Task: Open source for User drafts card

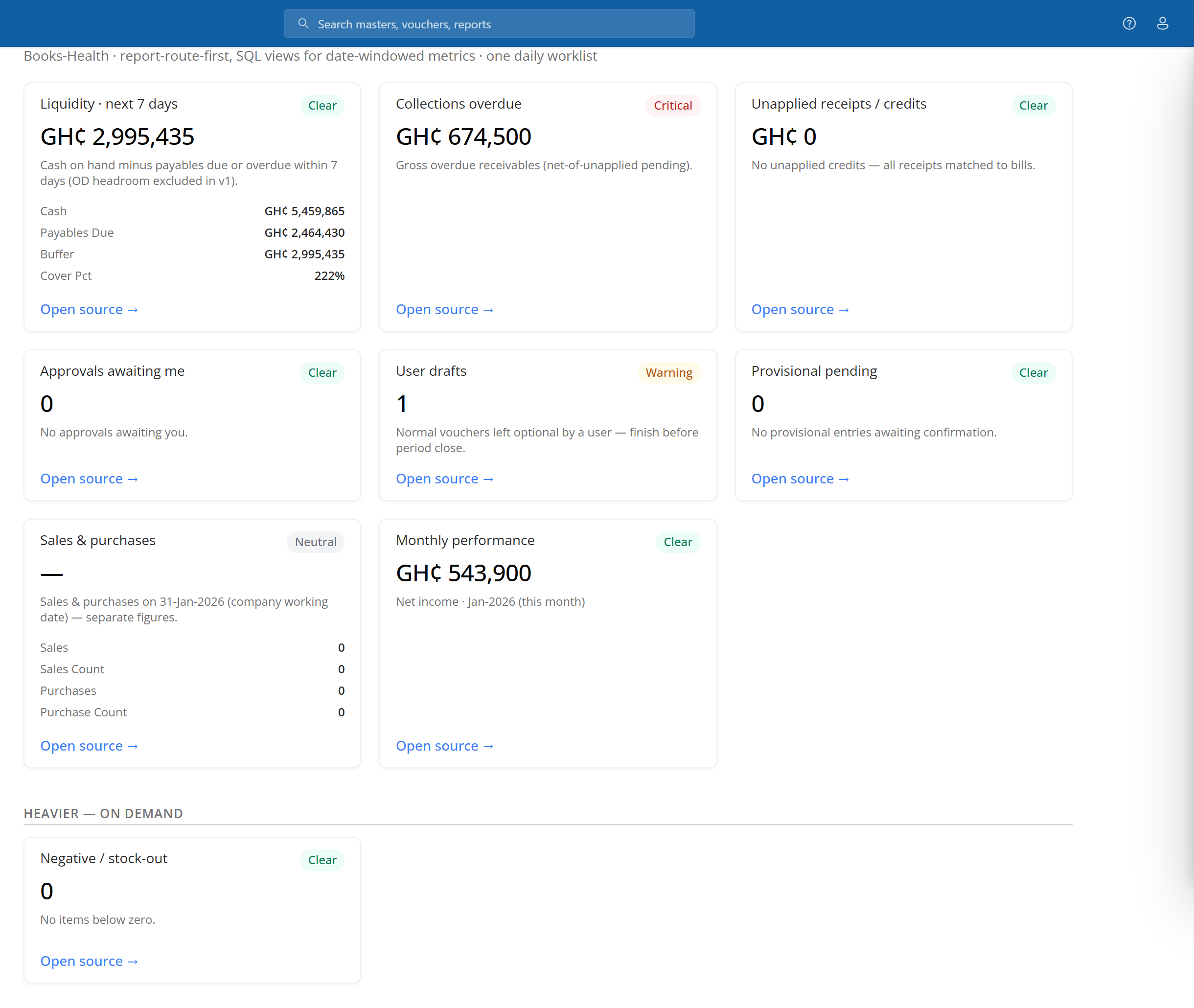Action: (445, 478)
